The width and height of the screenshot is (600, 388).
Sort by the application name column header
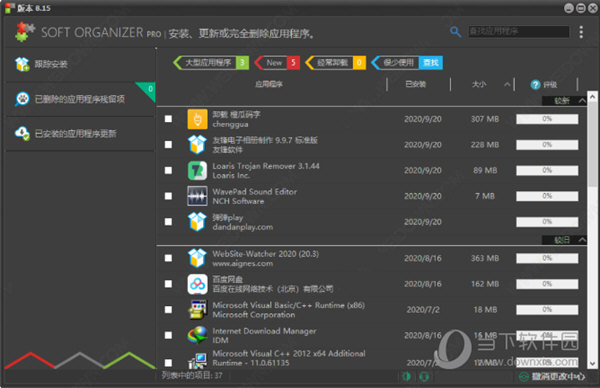pos(269,85)
